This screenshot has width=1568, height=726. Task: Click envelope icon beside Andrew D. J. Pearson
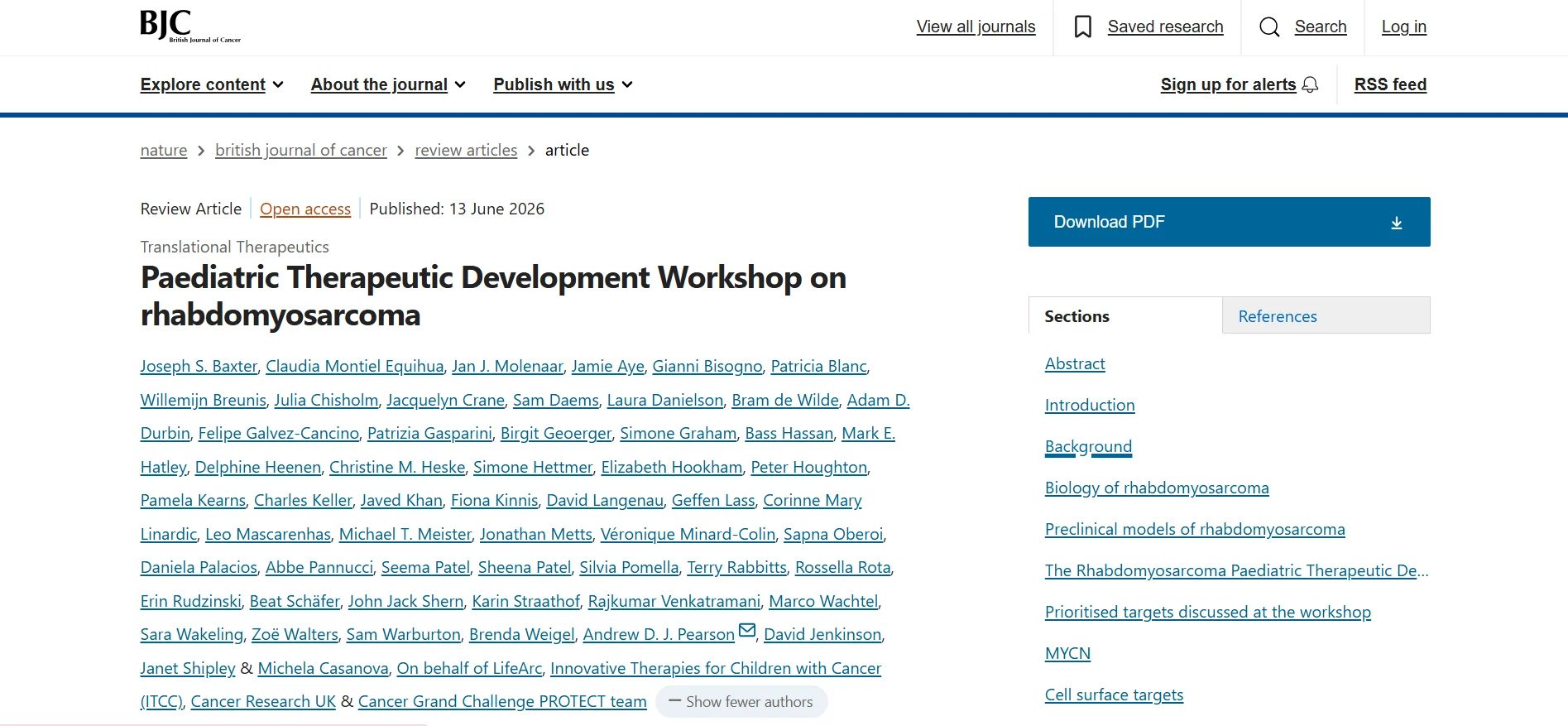747,630
